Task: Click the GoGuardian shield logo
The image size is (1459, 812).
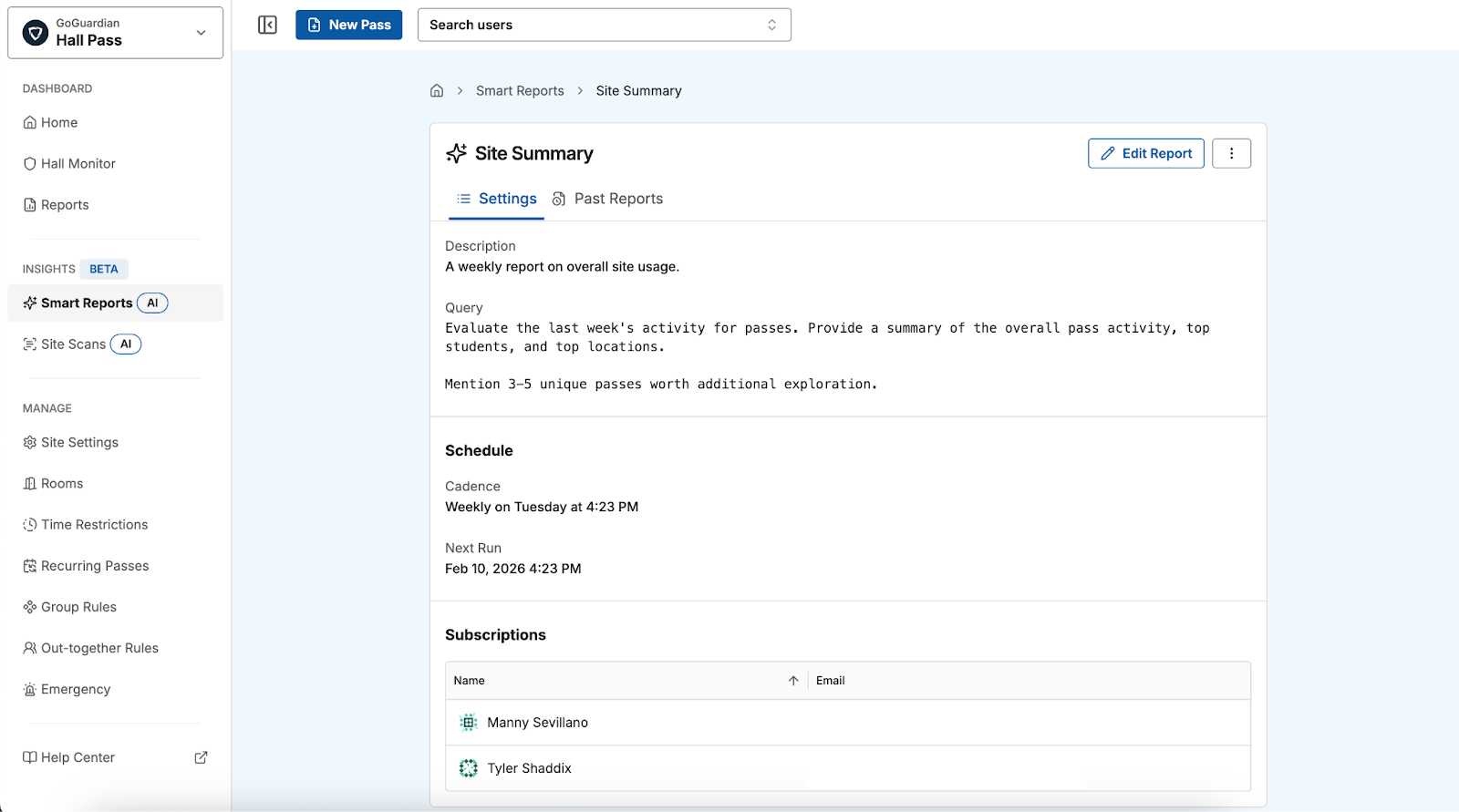Action: (35, 33)
